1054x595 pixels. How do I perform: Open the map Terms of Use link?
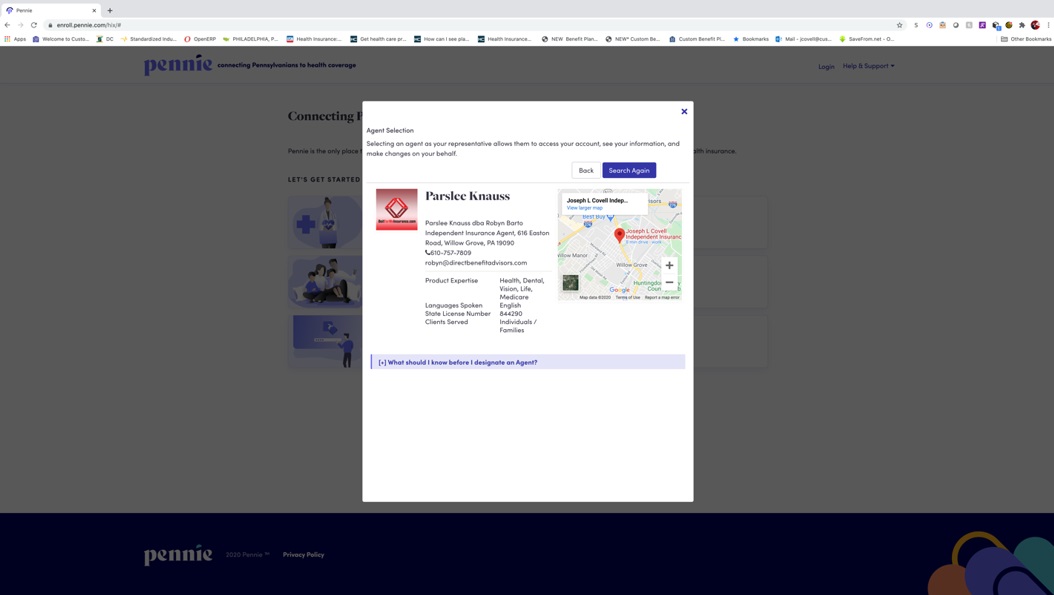click(628, 297)
